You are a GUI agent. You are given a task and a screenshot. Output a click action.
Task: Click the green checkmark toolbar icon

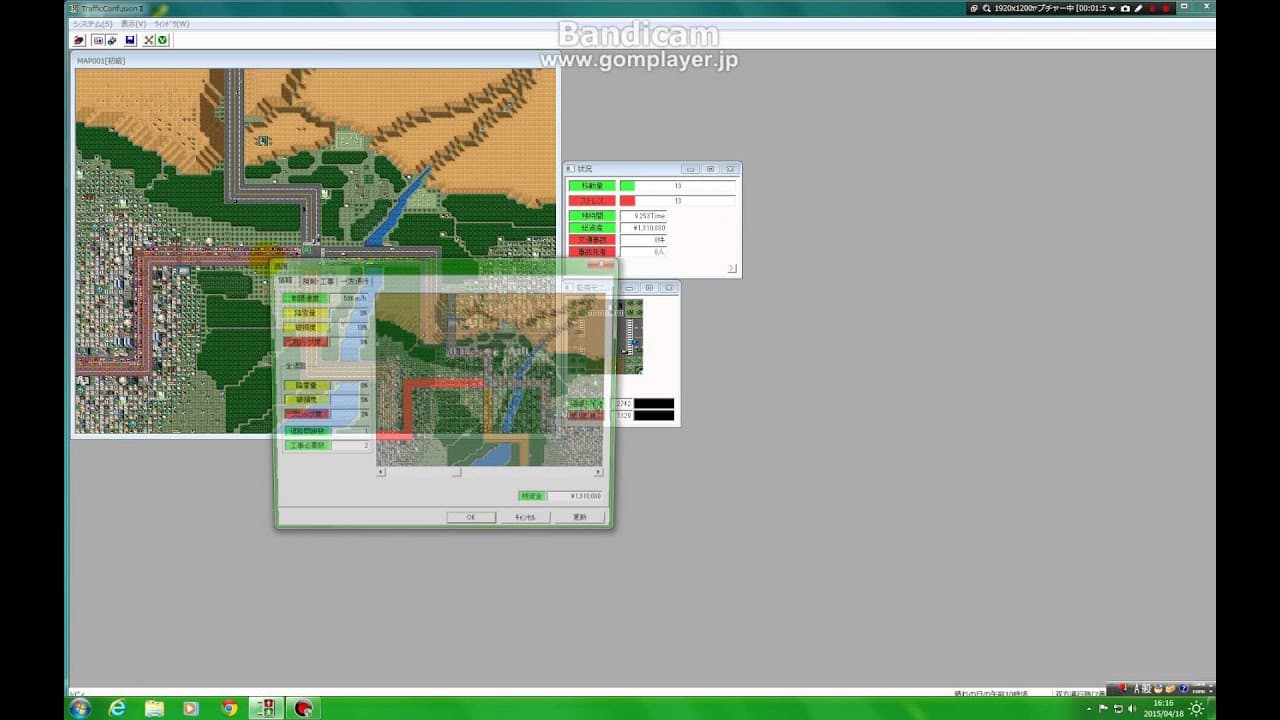162,40
